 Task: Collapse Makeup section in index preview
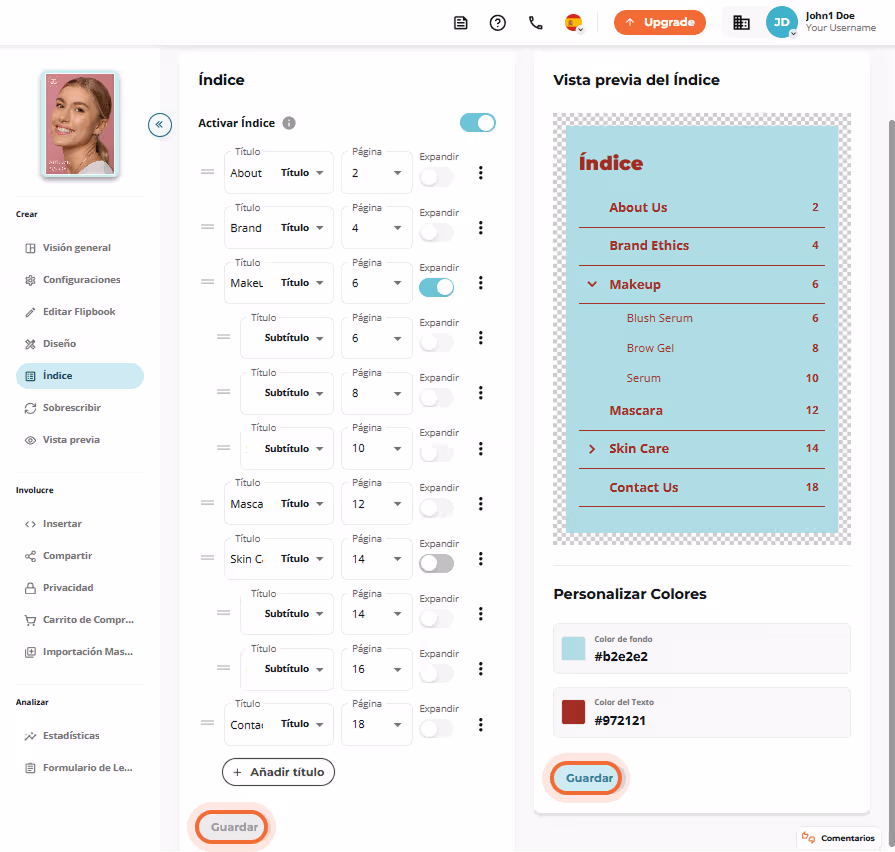592,284
